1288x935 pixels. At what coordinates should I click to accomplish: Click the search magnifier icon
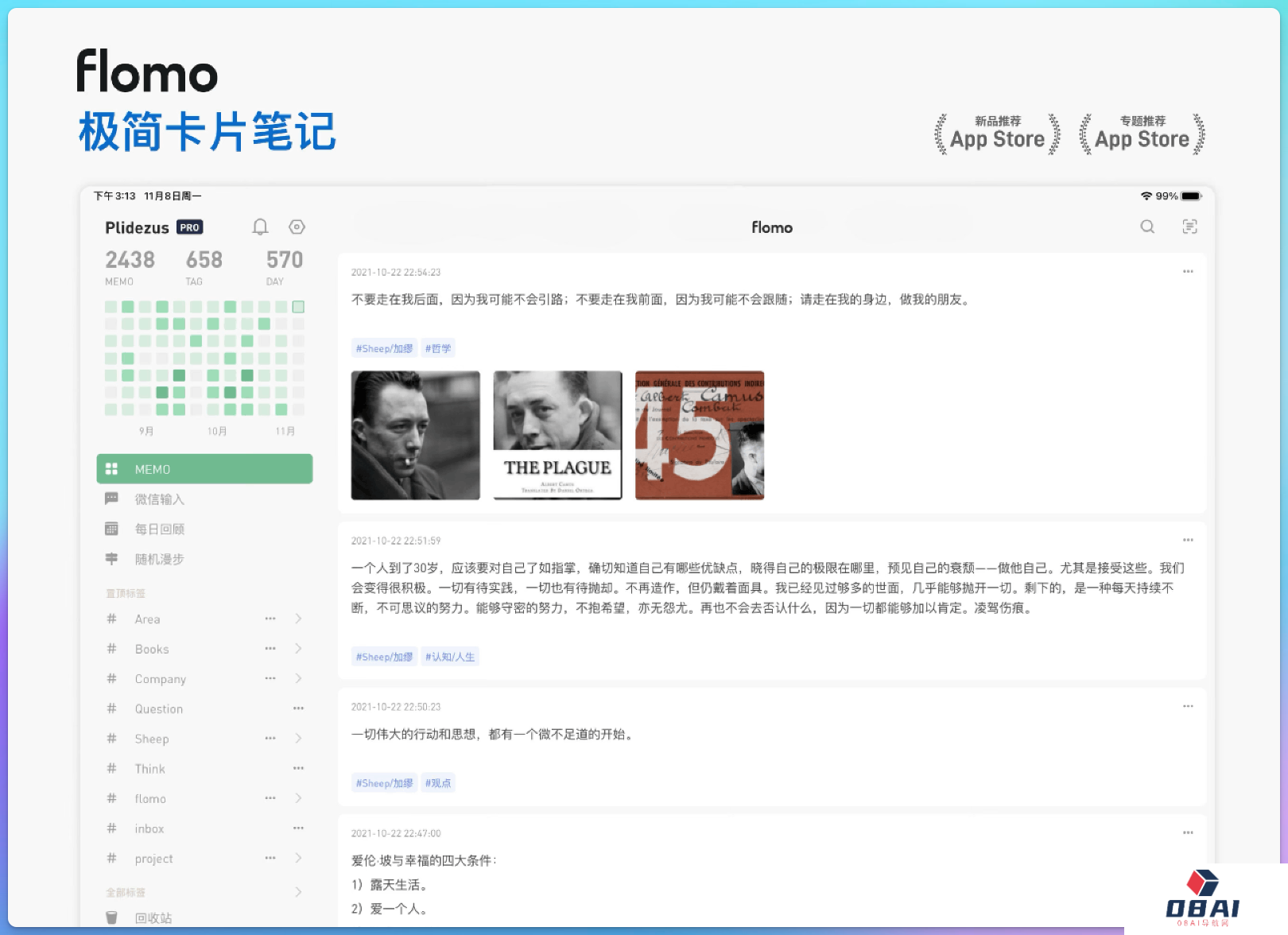[x=1147, y=227]
